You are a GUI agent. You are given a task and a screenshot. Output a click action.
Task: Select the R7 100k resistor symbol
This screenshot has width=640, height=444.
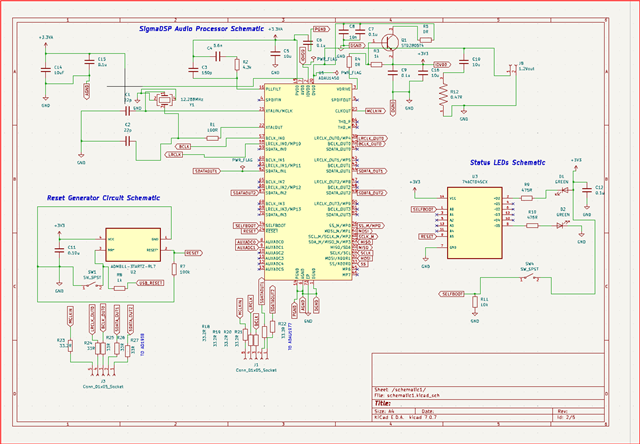174,269
